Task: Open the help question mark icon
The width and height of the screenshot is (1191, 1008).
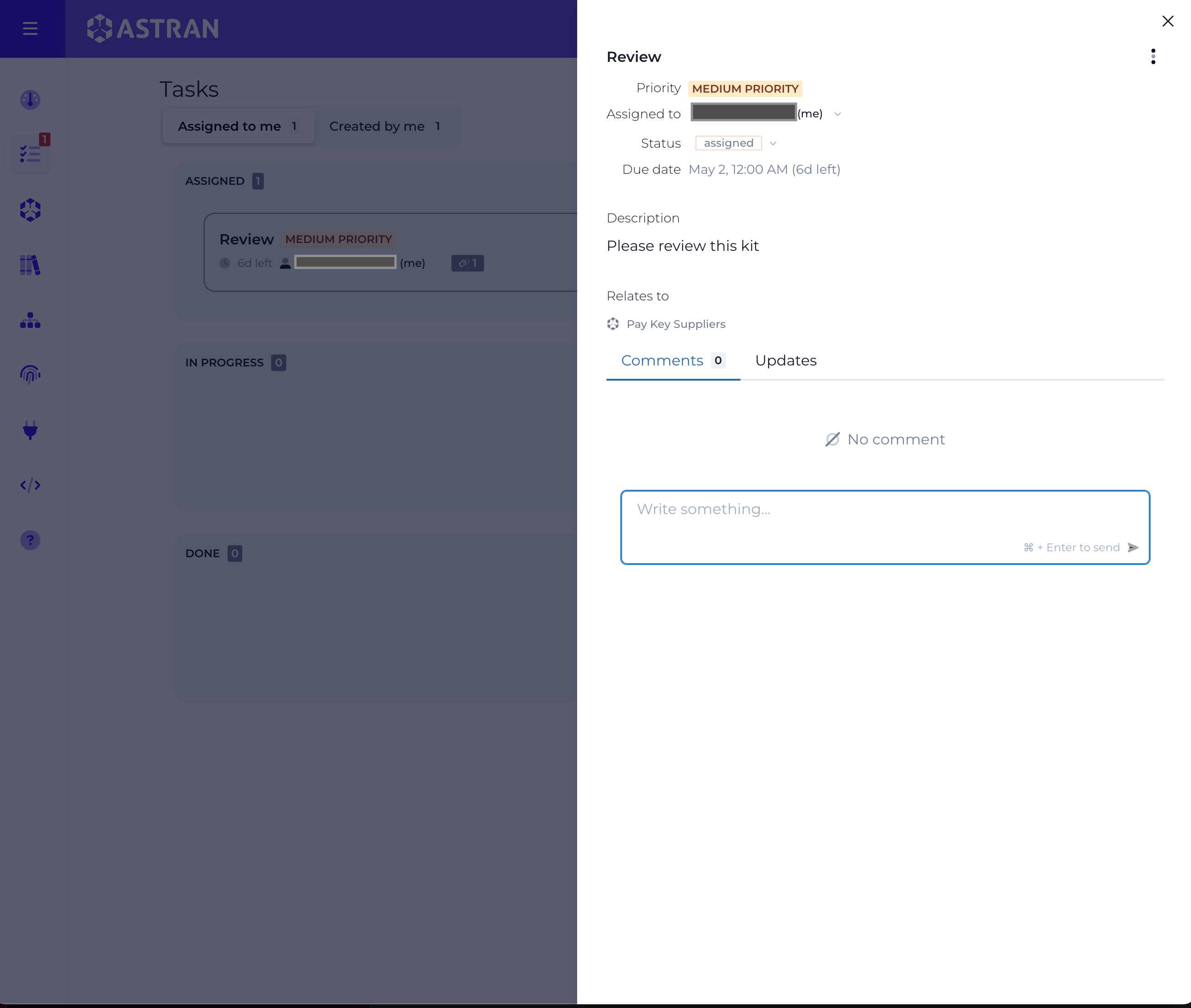Action: pyautogui.click(x=30, y=540)
